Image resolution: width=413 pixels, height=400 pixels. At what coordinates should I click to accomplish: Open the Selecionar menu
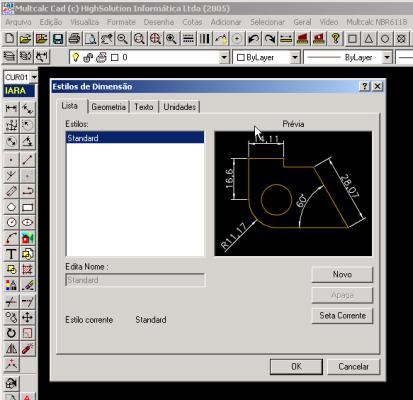coord(268,22)
